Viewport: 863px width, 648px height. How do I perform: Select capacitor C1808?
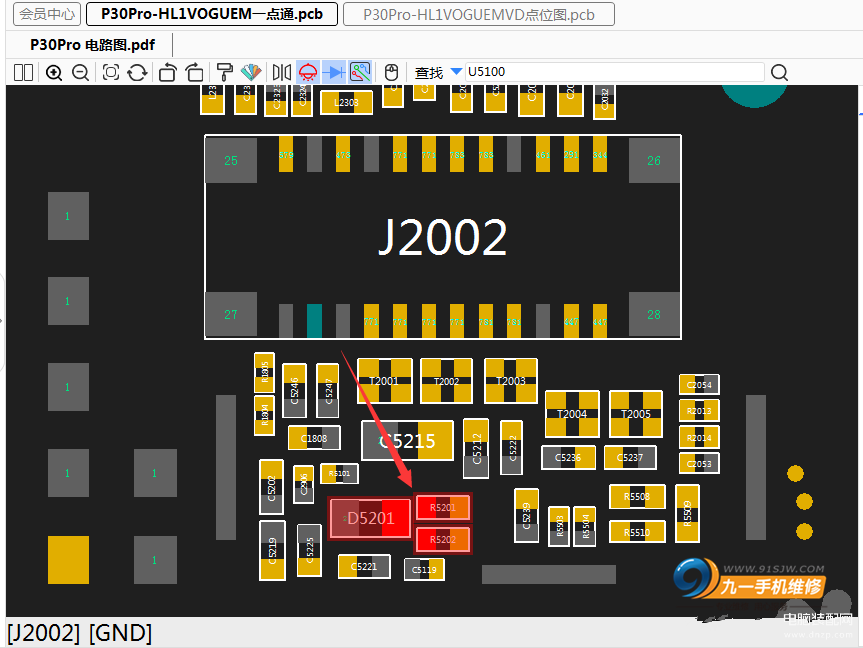pyautogui.click(x=314, y=438)
